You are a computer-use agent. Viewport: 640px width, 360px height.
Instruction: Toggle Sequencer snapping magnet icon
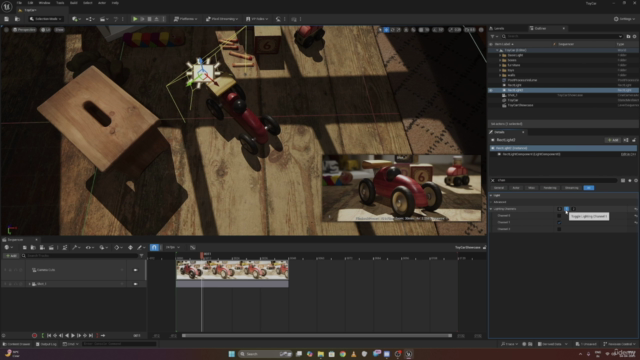[154, 247]
